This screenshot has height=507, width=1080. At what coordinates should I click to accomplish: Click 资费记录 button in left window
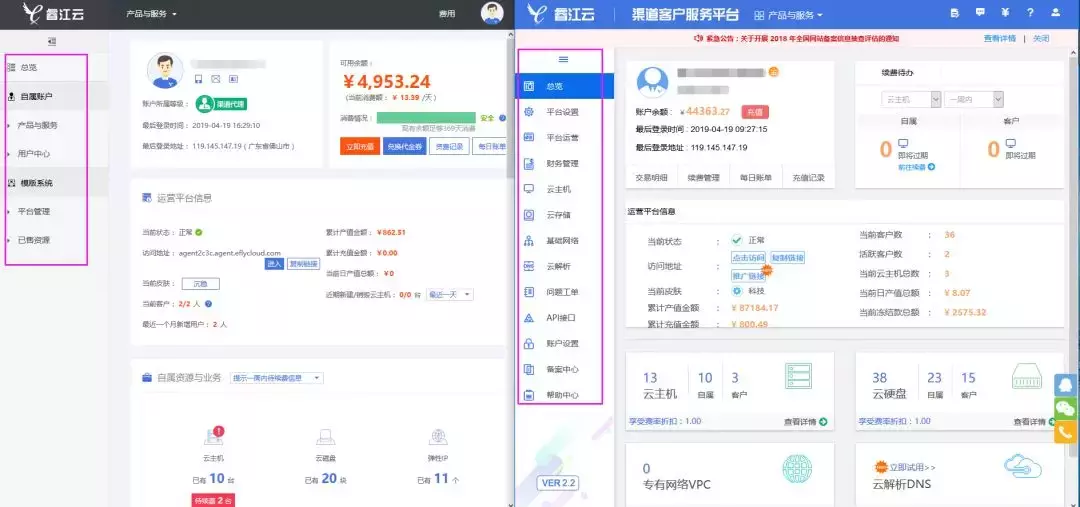pyautogui.click(x=449, y=146)
